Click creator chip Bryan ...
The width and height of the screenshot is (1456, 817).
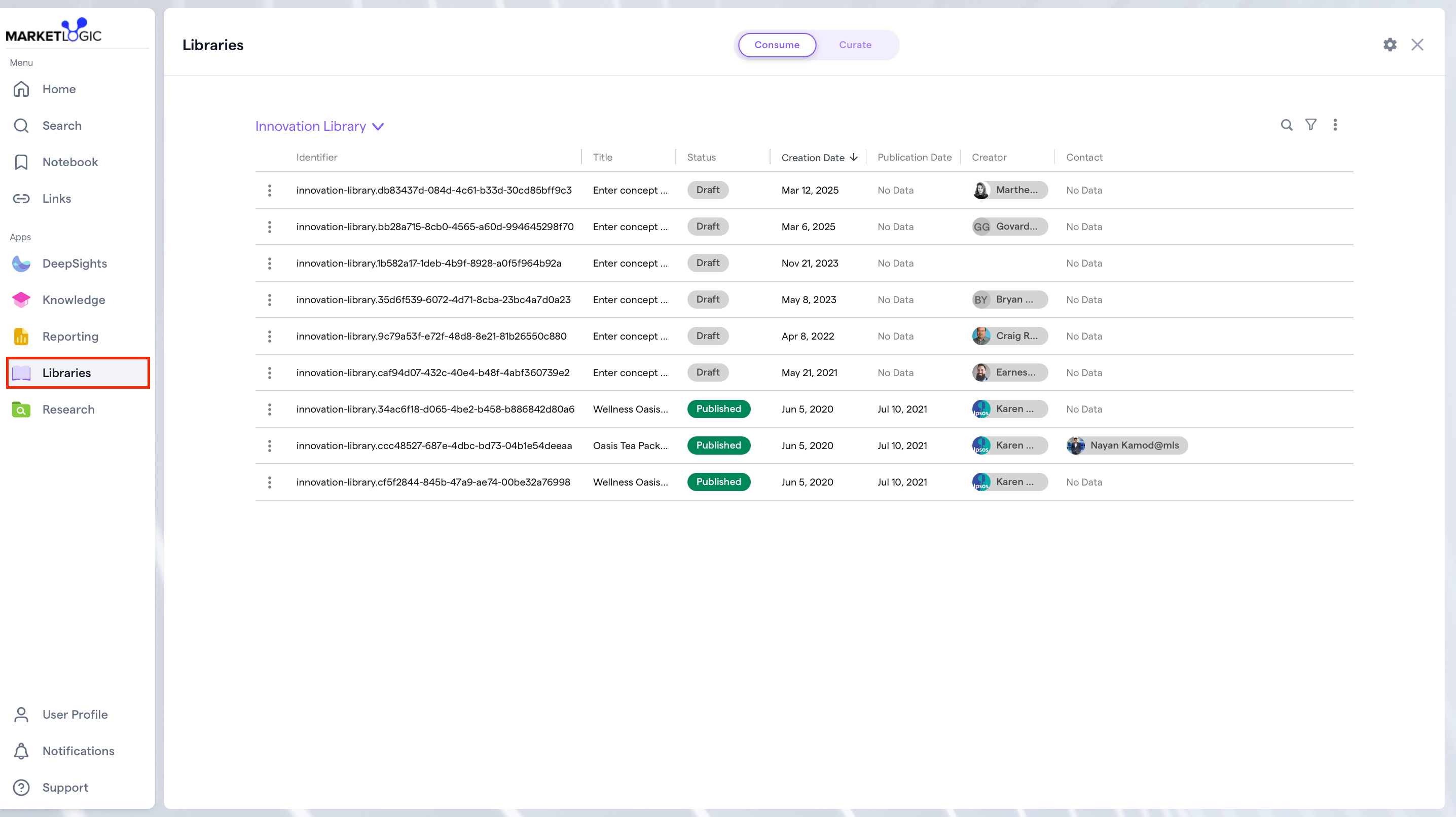[1009, 300]
